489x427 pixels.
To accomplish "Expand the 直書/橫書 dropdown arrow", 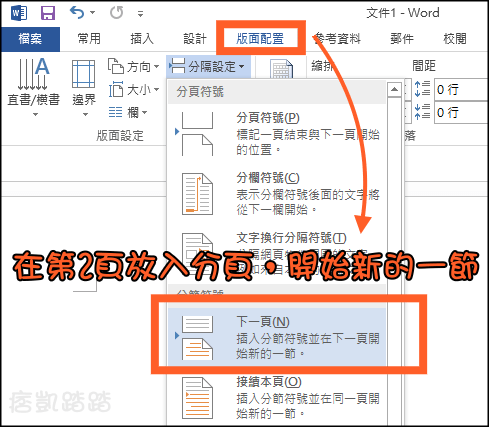I will (x=35, y=115).
